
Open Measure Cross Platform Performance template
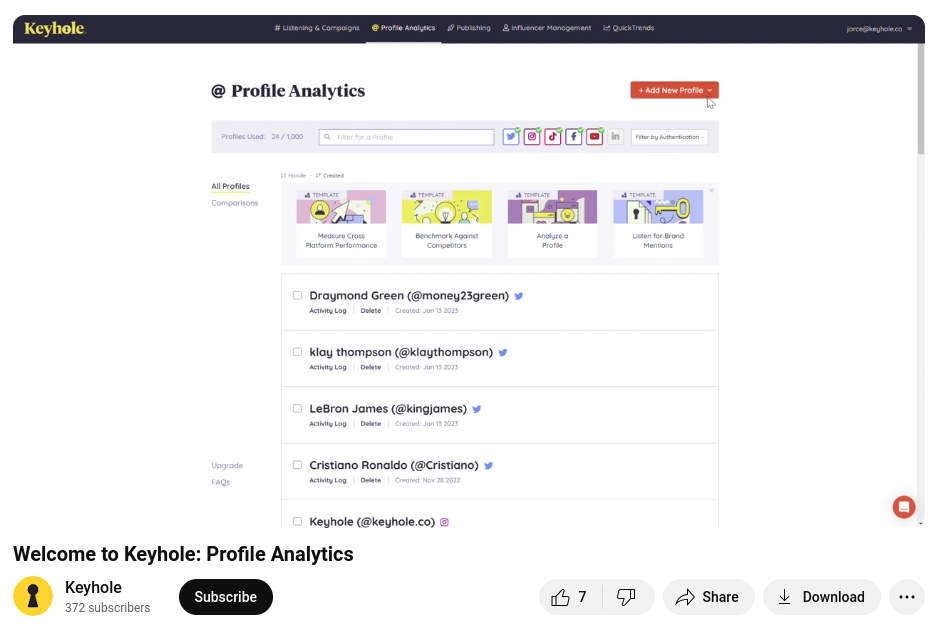point(341,224)
